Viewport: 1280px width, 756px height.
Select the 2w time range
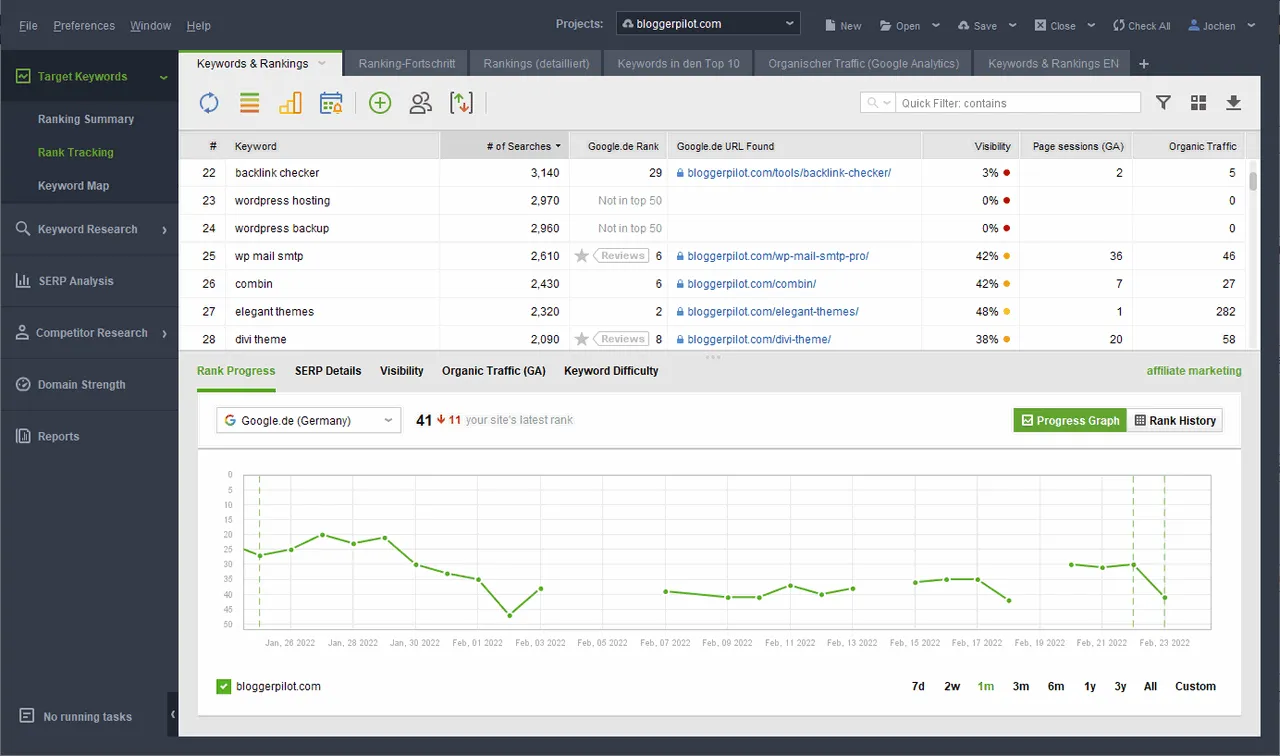pyautogui.click(x=952, y=686)
